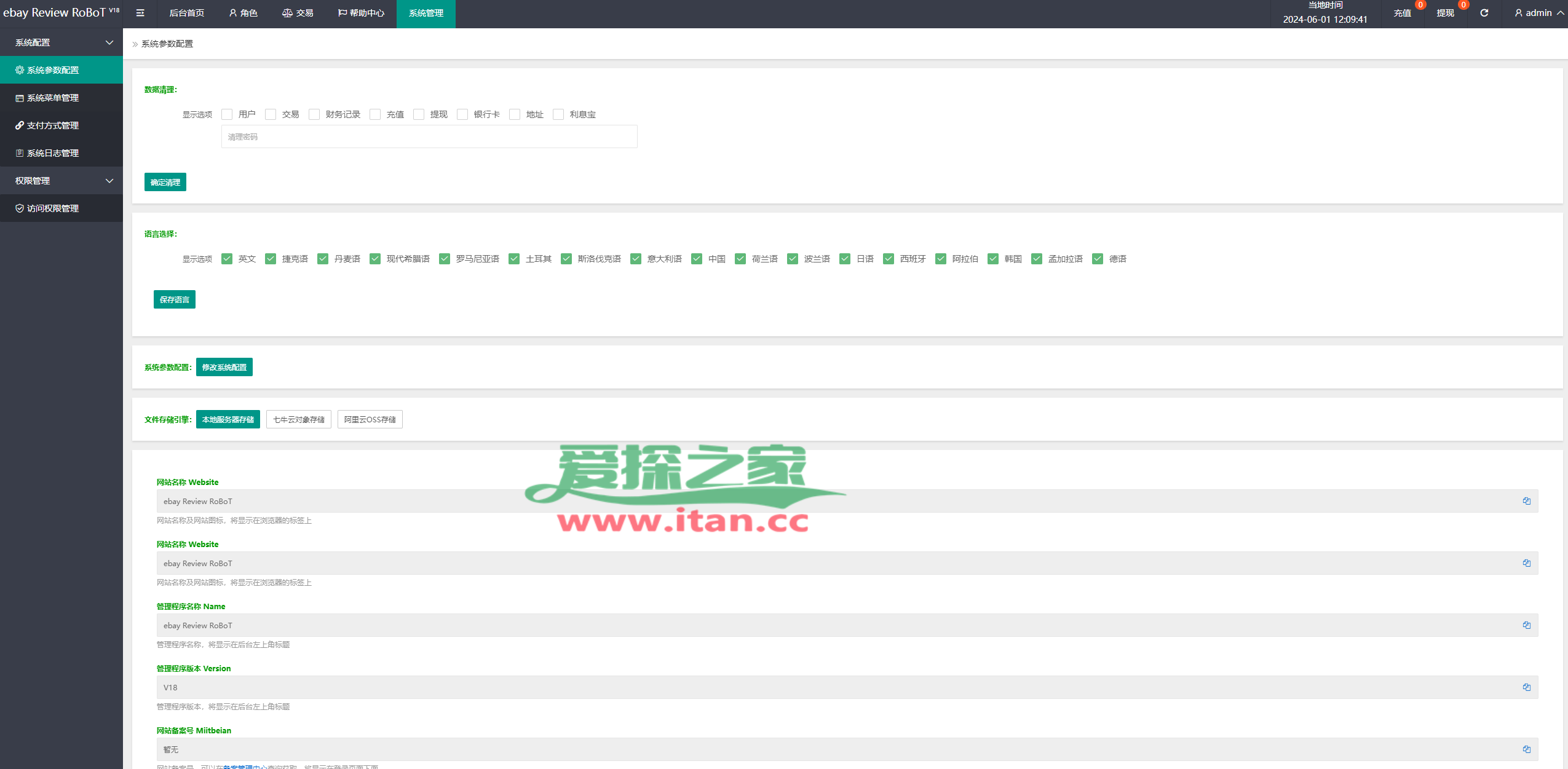Uncheck the 罗马尼亚语 language checkbox
This screenshot has width=1568, height=769.
(x=445, y=259)
